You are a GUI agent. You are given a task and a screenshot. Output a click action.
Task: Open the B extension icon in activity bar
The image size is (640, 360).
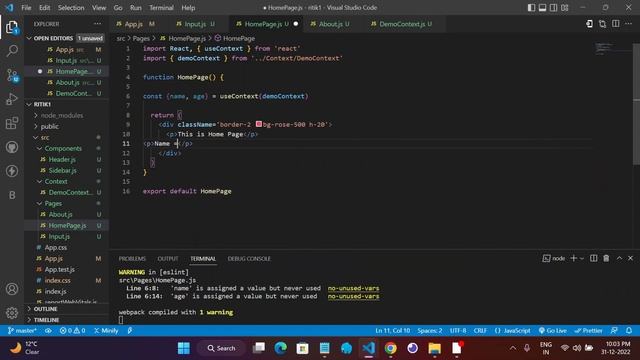(12, 195)
